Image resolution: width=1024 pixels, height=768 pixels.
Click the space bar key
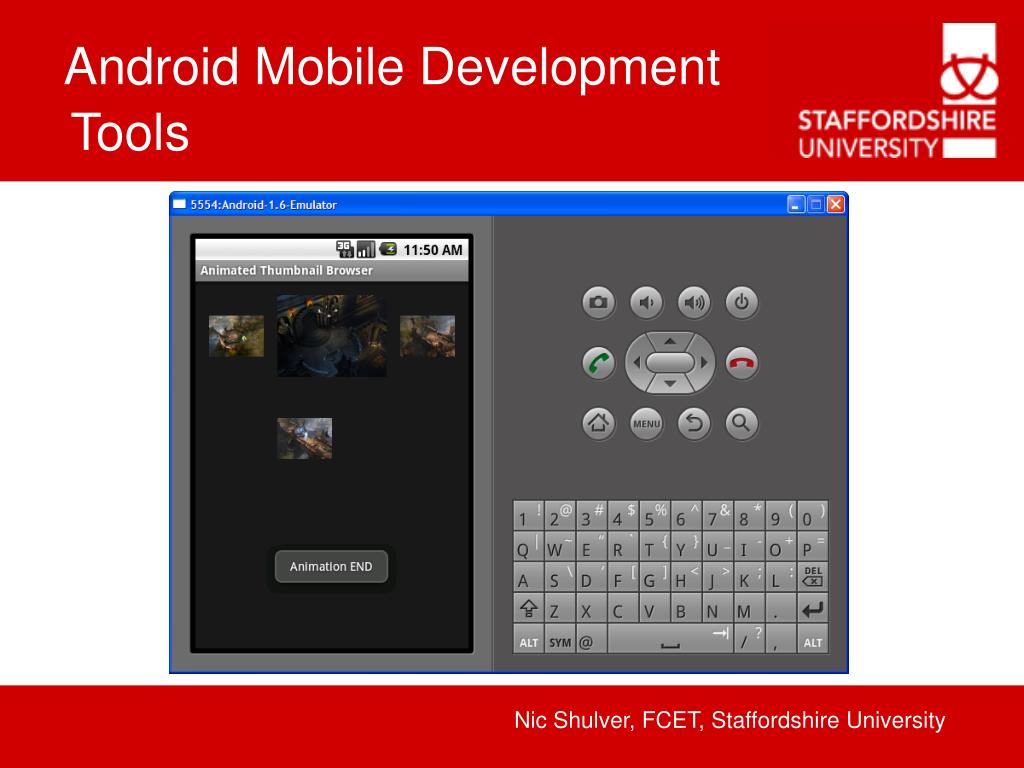point(670,639)
